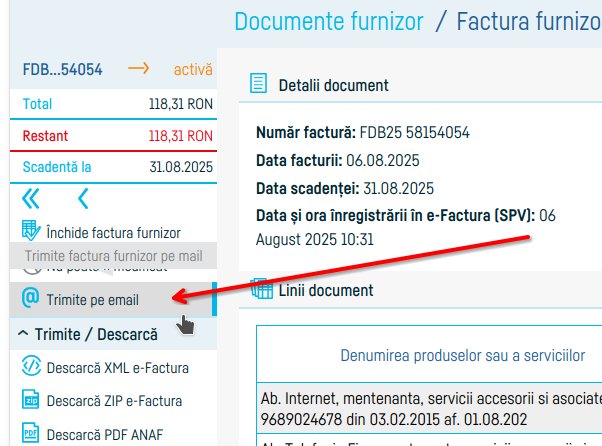Screen dimensions: 602x446
Task: Click the ZIP e-Factura file icon
Action: (x=31, y=401)
